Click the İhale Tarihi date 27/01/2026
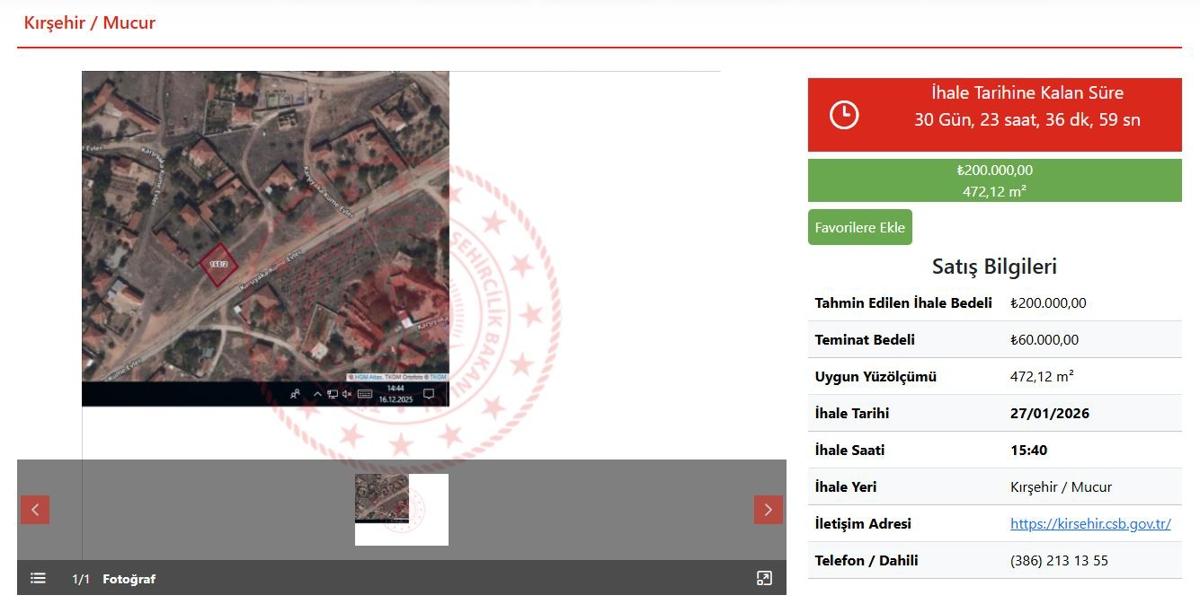This screenshot has width=1200, height=604. [x=1050, y=414]
